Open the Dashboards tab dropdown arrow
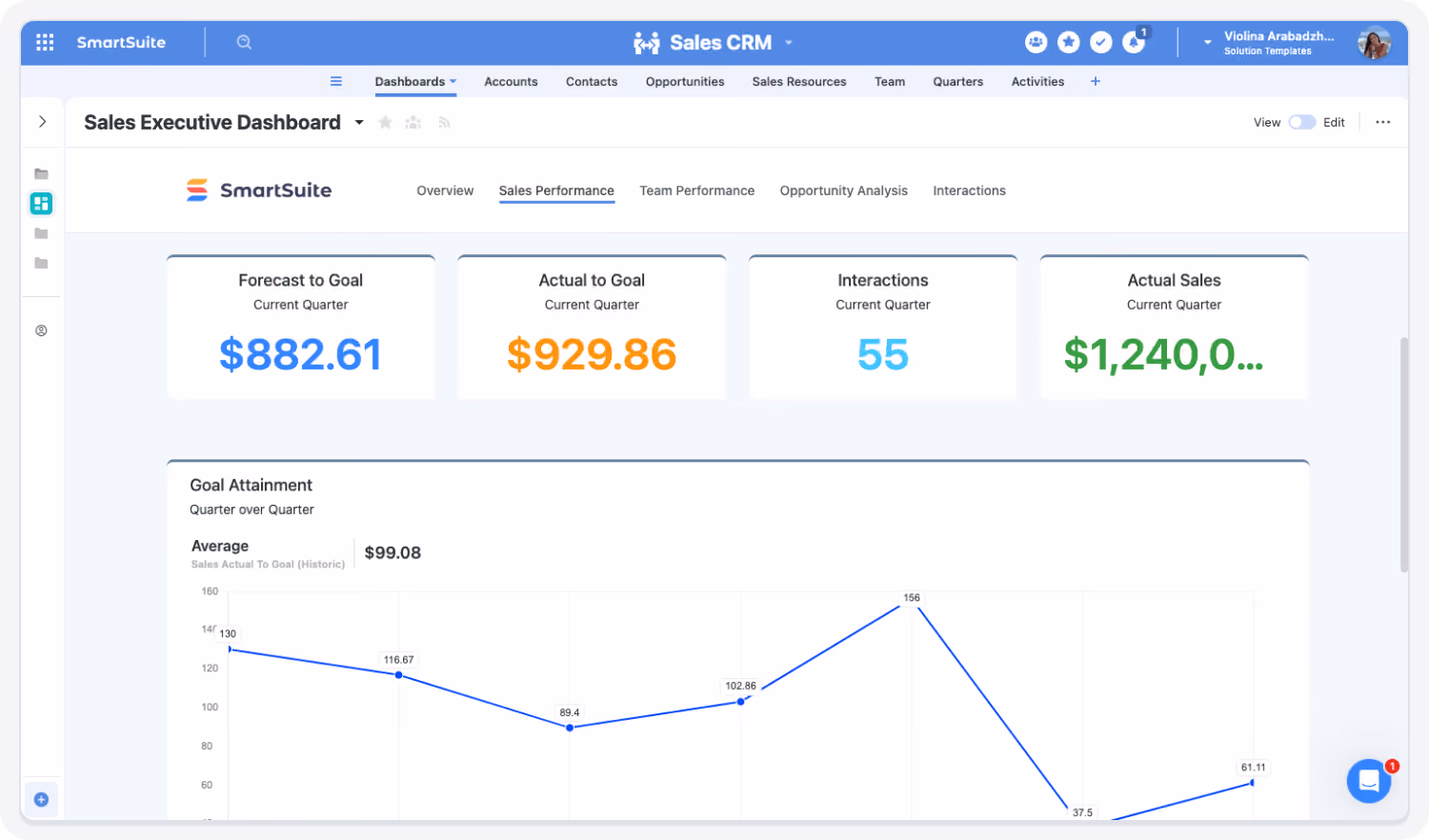The width and height of the screenshot is (1429, 840). (453, 82)
